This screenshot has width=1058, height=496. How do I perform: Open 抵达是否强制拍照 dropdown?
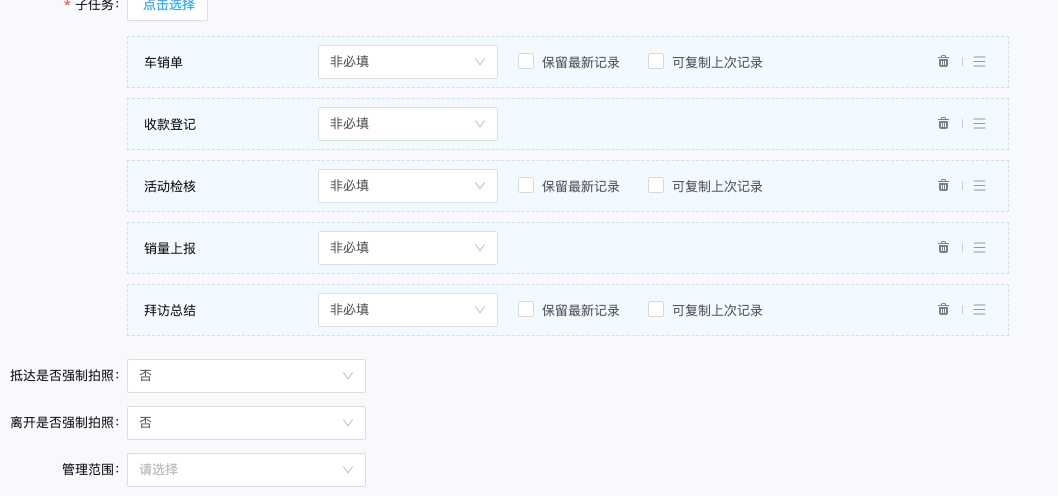(x=246, y=376)
